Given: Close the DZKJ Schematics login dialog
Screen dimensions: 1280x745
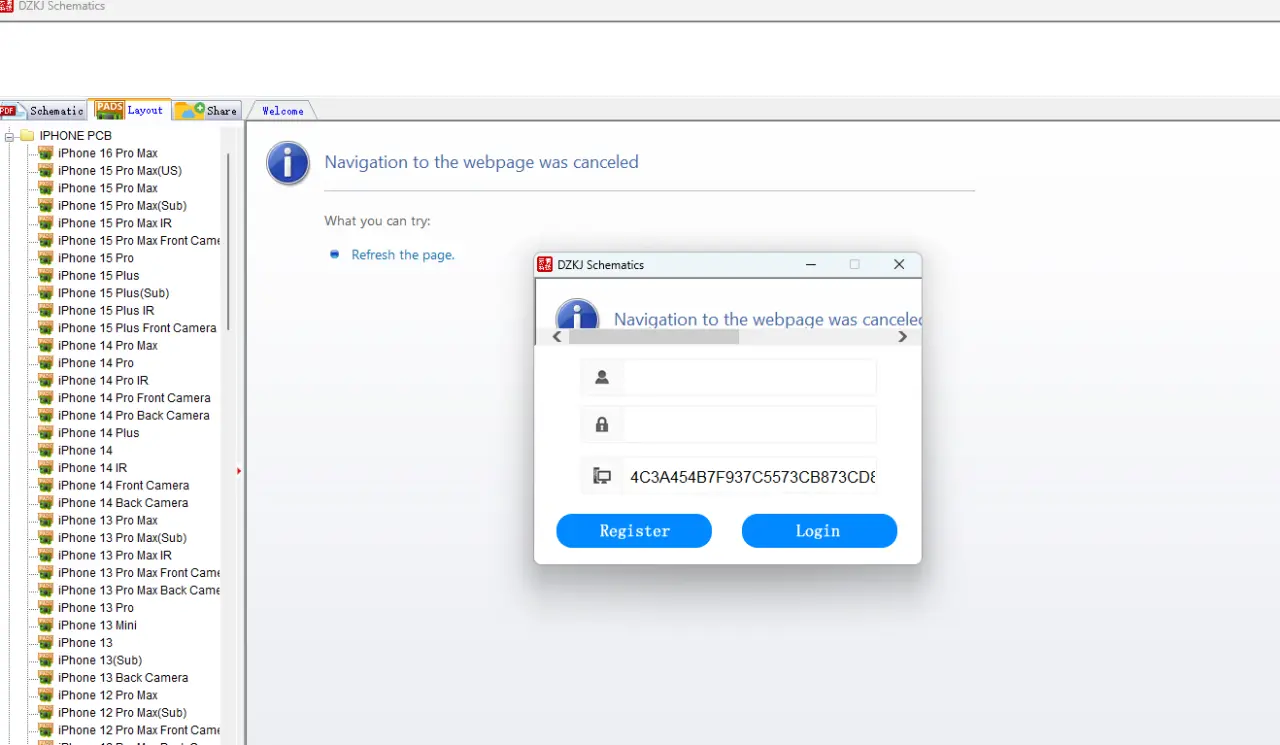Looking at the screenshot, I should tap(899, 265).
